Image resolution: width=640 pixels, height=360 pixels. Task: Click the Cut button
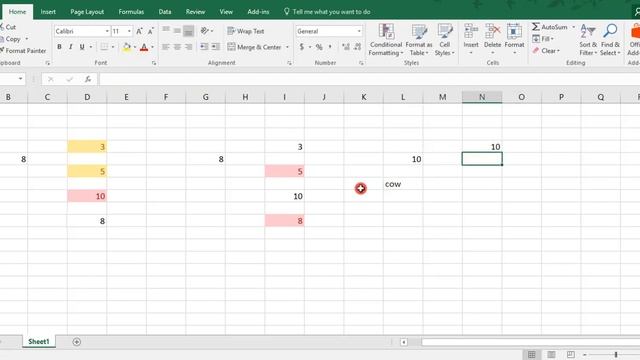8,27
